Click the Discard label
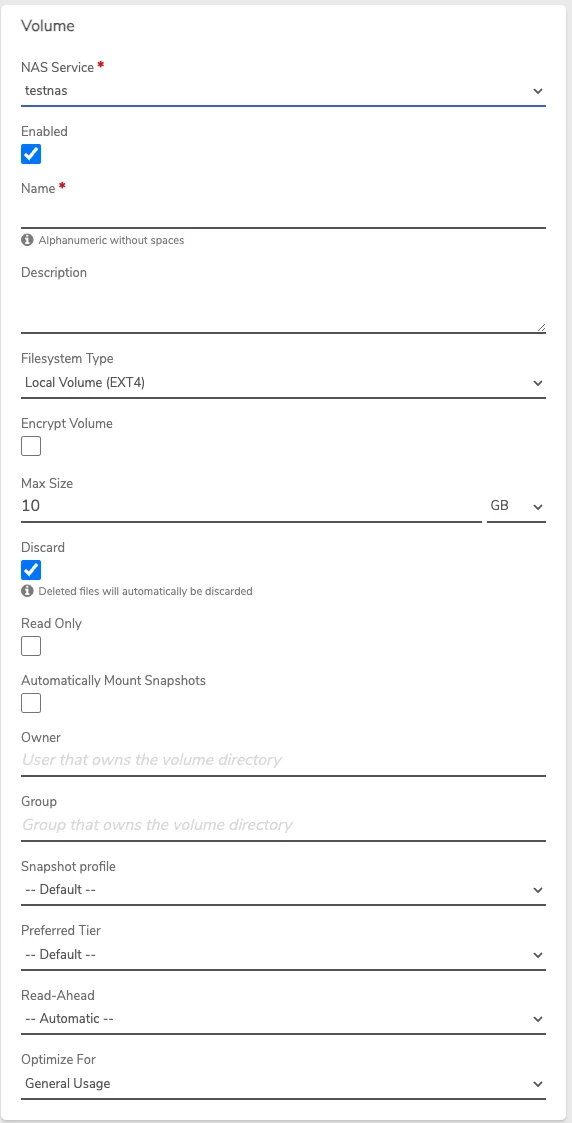 point(43,547)
